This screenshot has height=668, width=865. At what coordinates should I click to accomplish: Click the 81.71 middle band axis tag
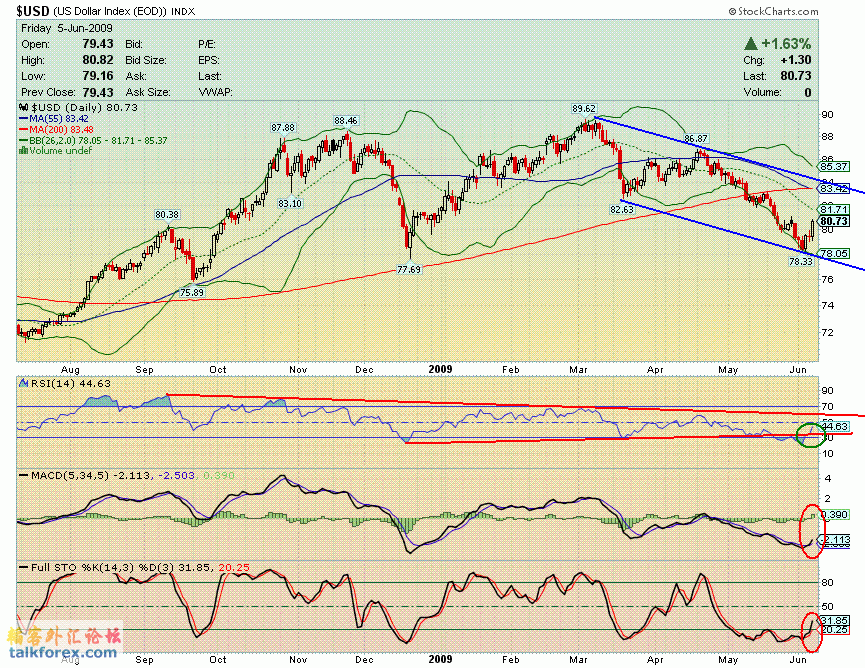pyautogui.click(x=834, y=209)
